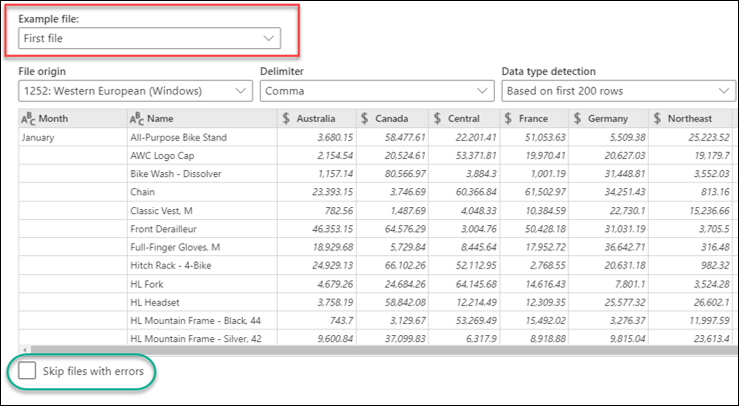Click currency type icon on Central column
The image size is (739, 406).
[x=437, y=118]
